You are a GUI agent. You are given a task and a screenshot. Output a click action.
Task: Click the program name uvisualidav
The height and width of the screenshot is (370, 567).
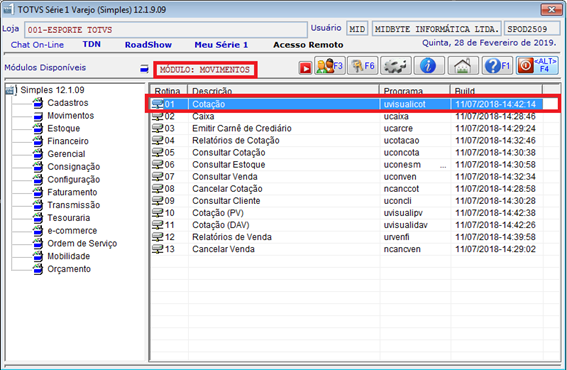point(406,225)
